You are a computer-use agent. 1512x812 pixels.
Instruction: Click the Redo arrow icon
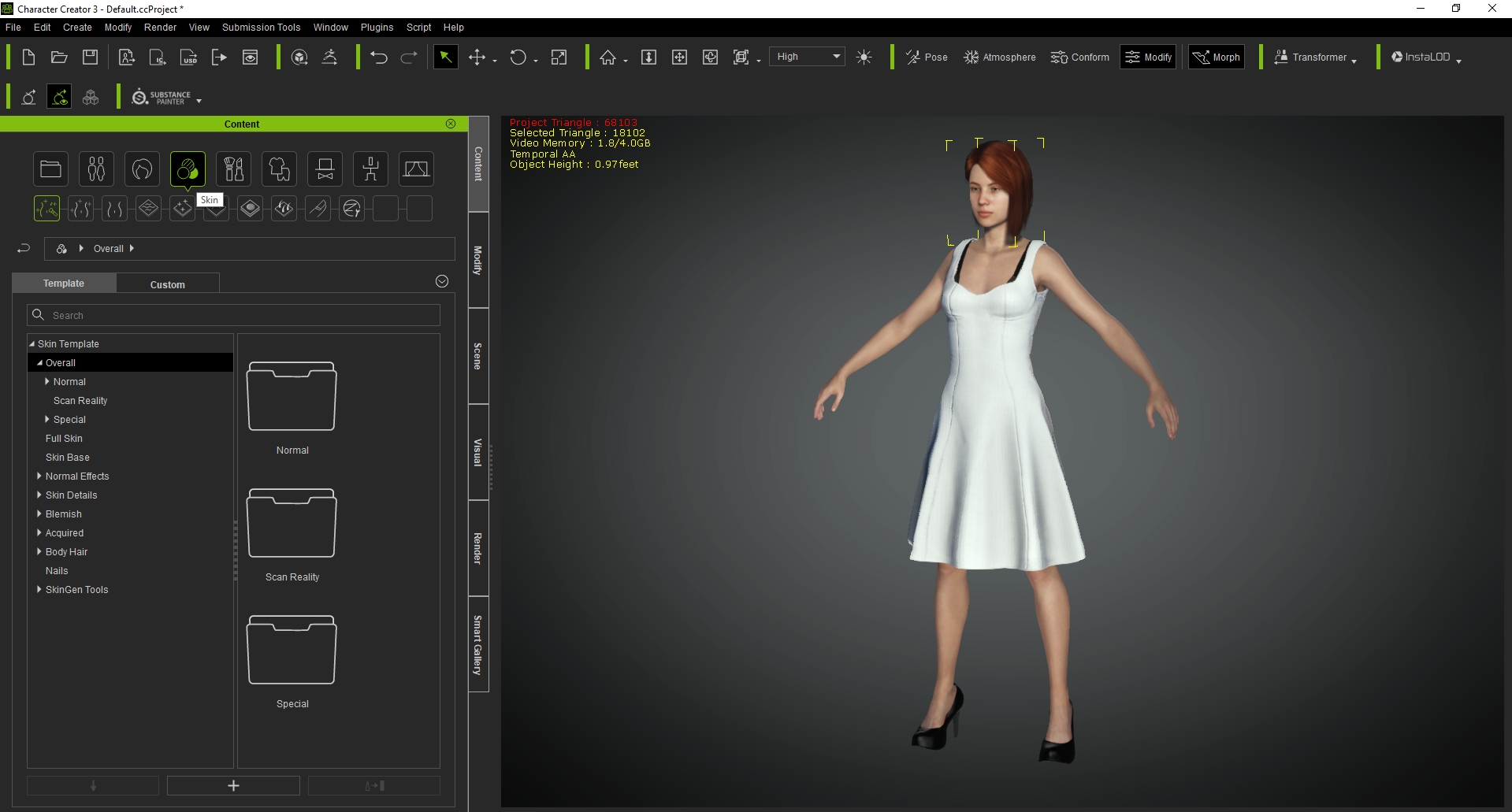(409, 57)
